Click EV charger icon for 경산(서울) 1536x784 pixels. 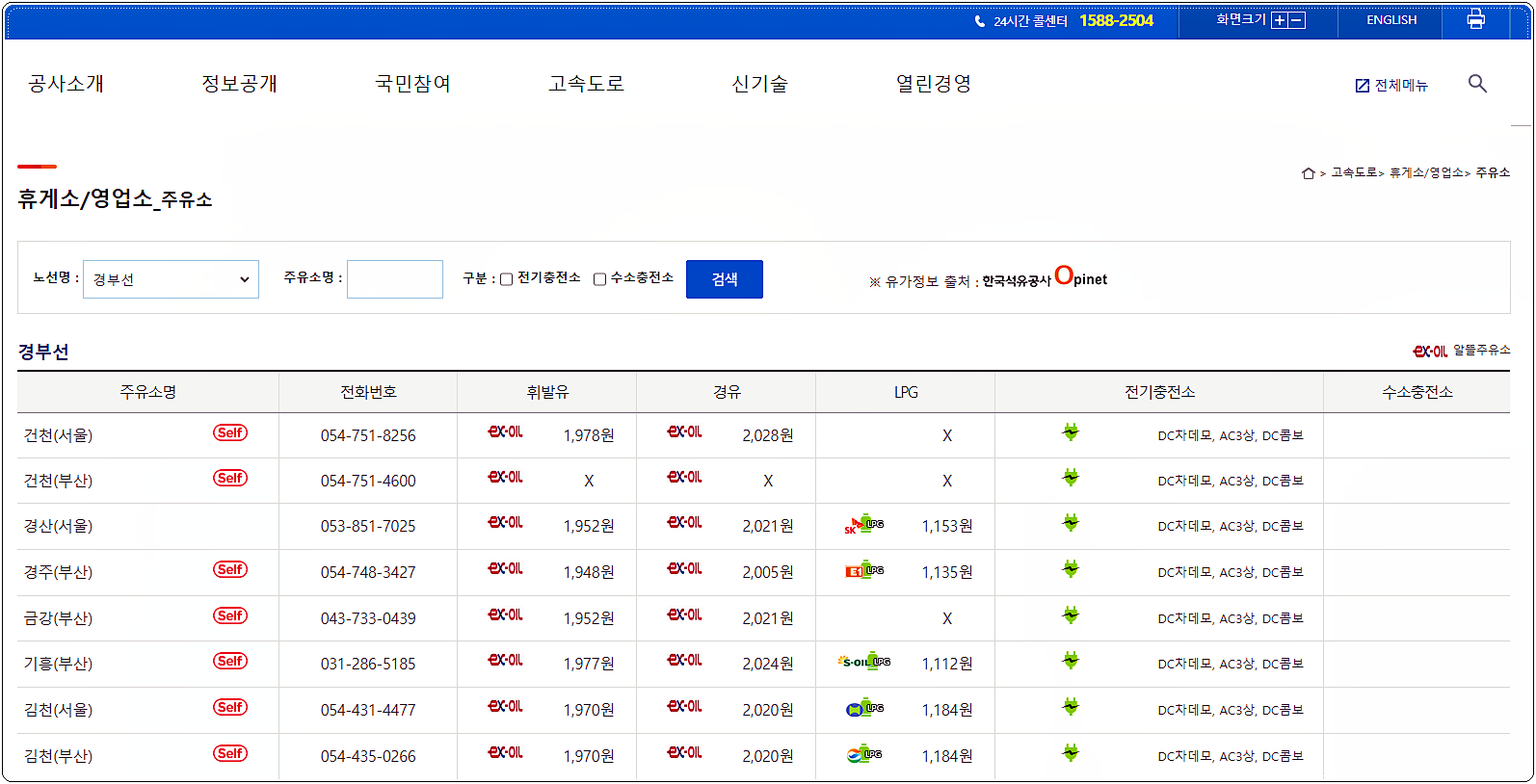(x=1071, y=524)
